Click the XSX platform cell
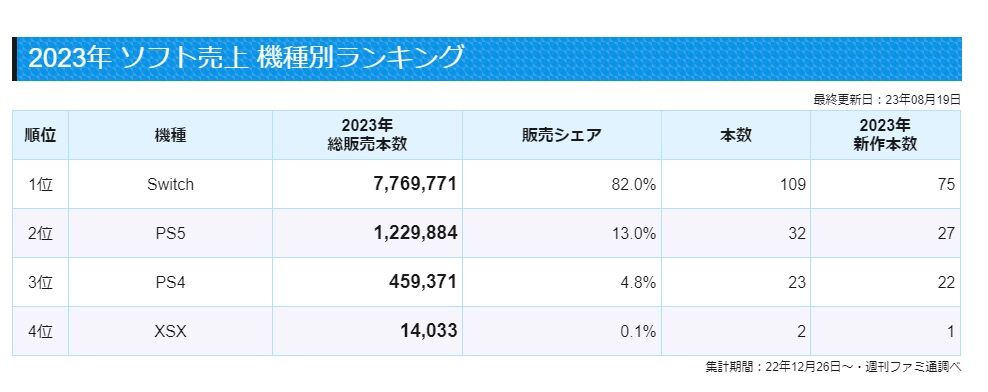The image size is (988, 392). pyautogui.click(x=170, y=331)
